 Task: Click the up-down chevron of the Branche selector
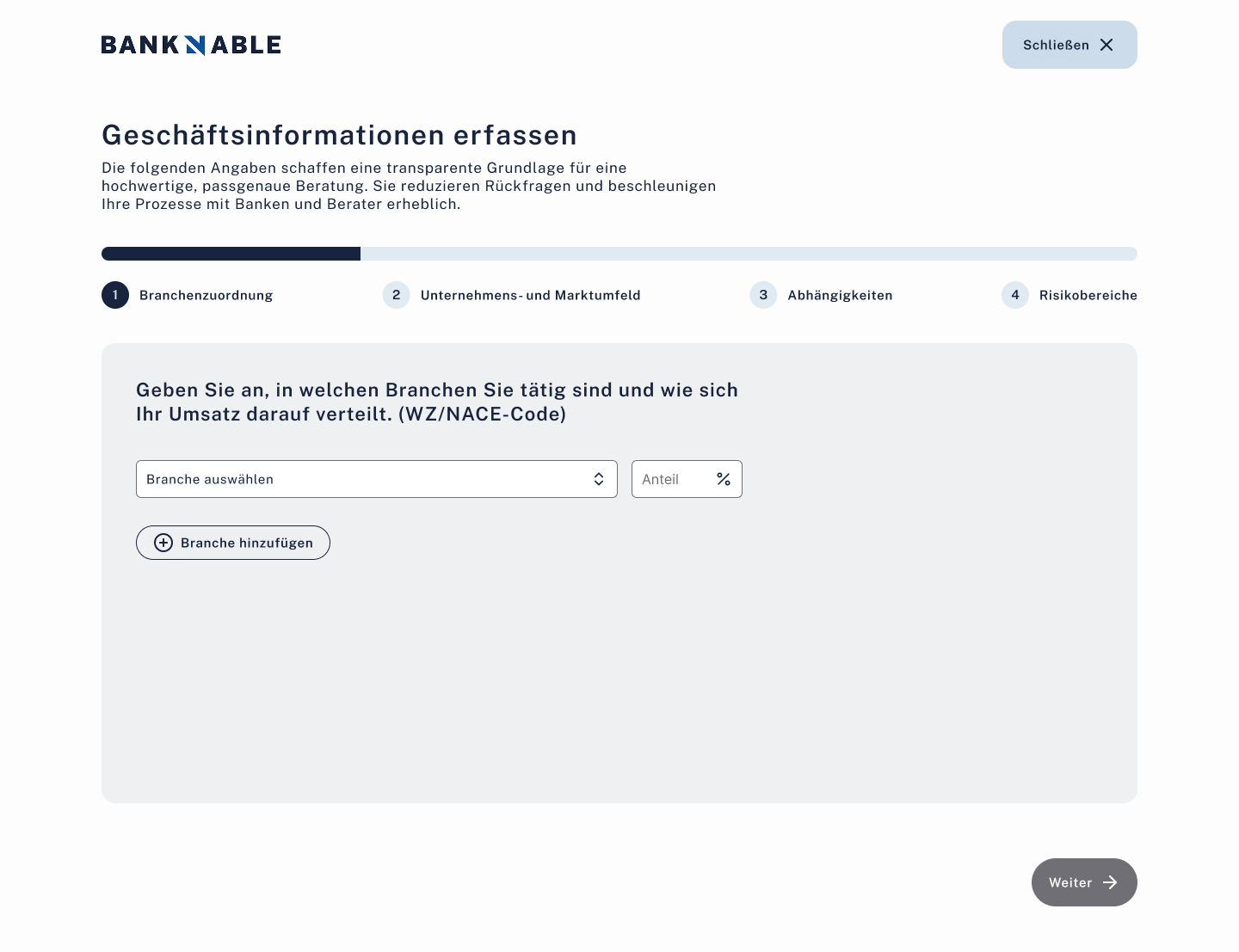(599, 479)
